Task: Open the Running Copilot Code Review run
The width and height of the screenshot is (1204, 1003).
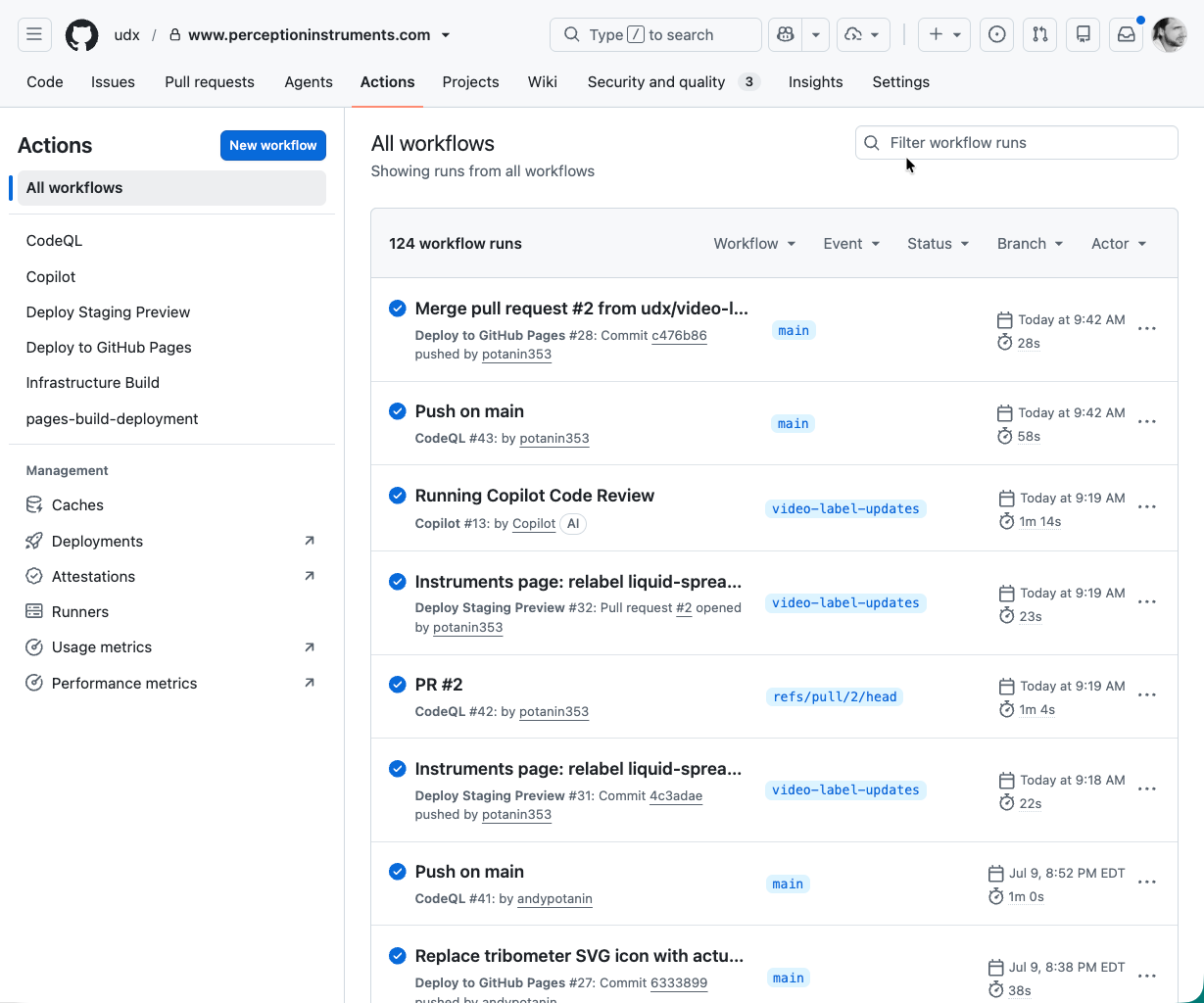Action: click(535, 496)
